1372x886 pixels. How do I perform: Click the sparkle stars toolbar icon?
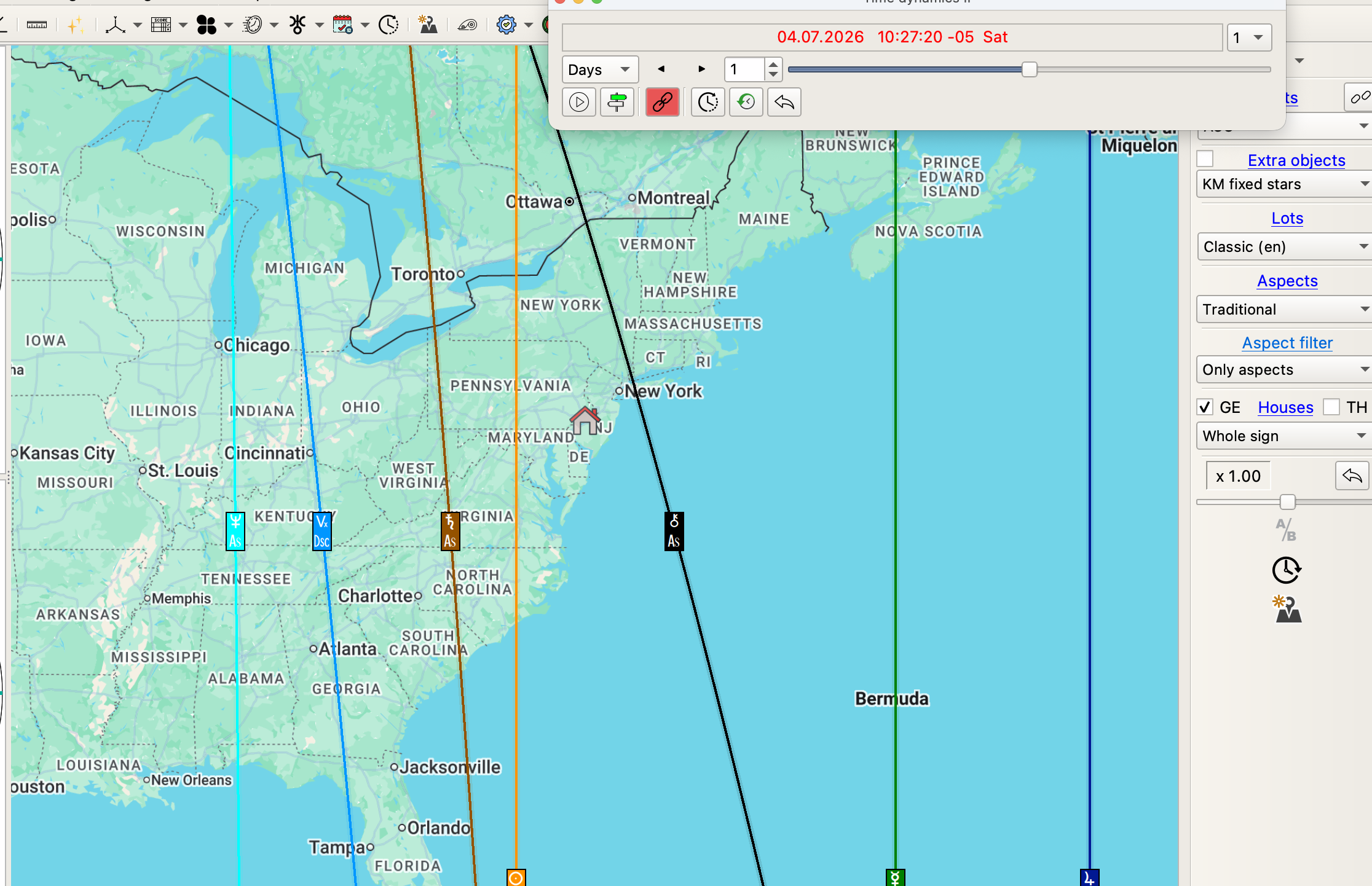pos(75,25)
